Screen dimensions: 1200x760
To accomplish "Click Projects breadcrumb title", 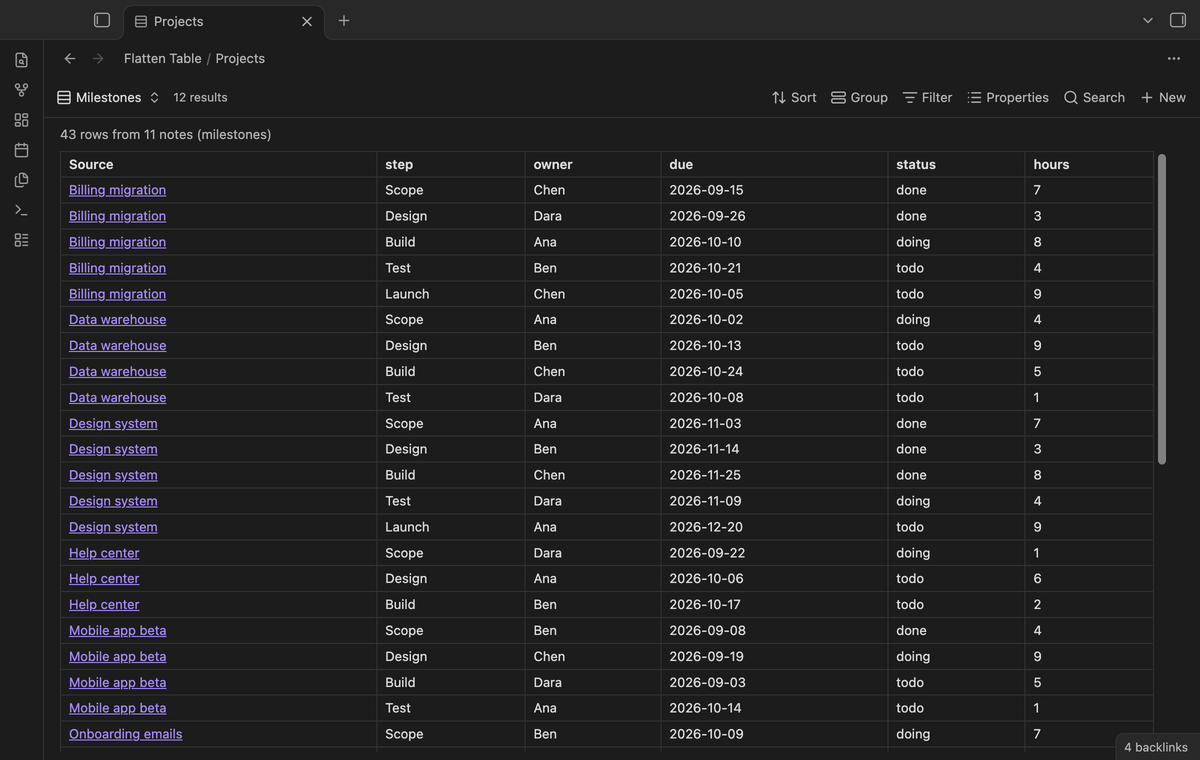I will pyautogui.click(x=240, y=58).
